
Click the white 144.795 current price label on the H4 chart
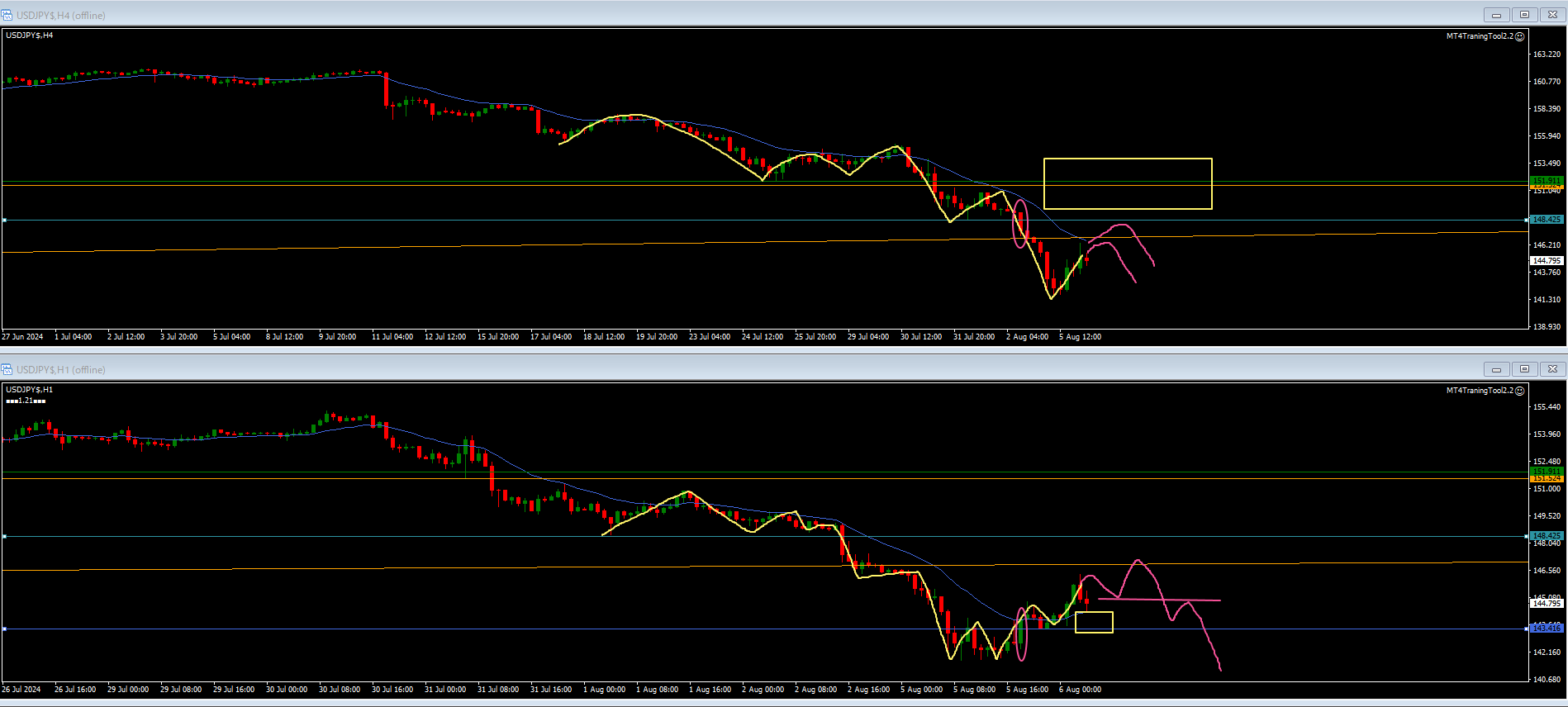point(1547,261)
